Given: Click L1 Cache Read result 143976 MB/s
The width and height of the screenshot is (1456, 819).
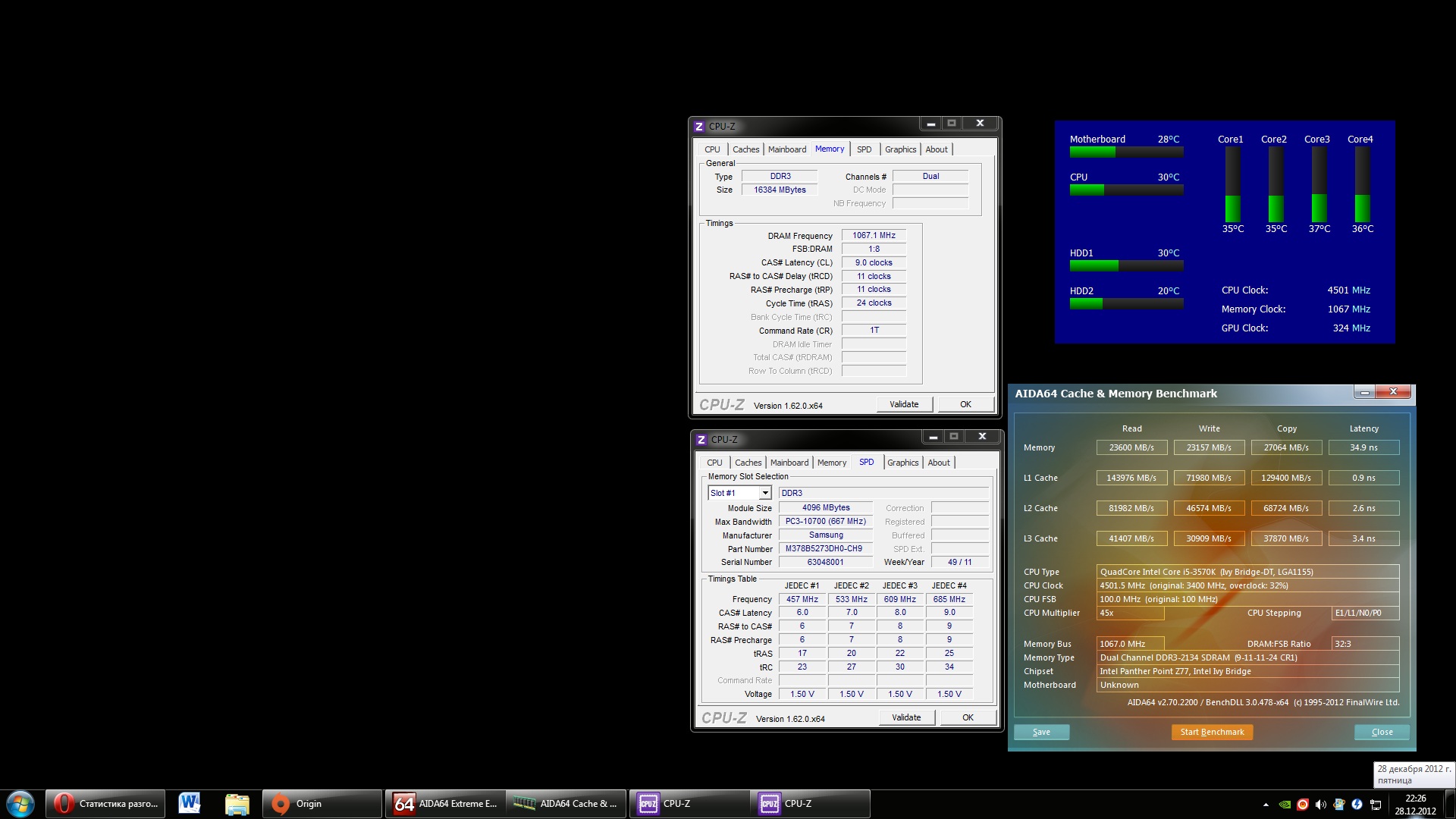Looking at the screenshot, I should click(x=1131, y=478).
